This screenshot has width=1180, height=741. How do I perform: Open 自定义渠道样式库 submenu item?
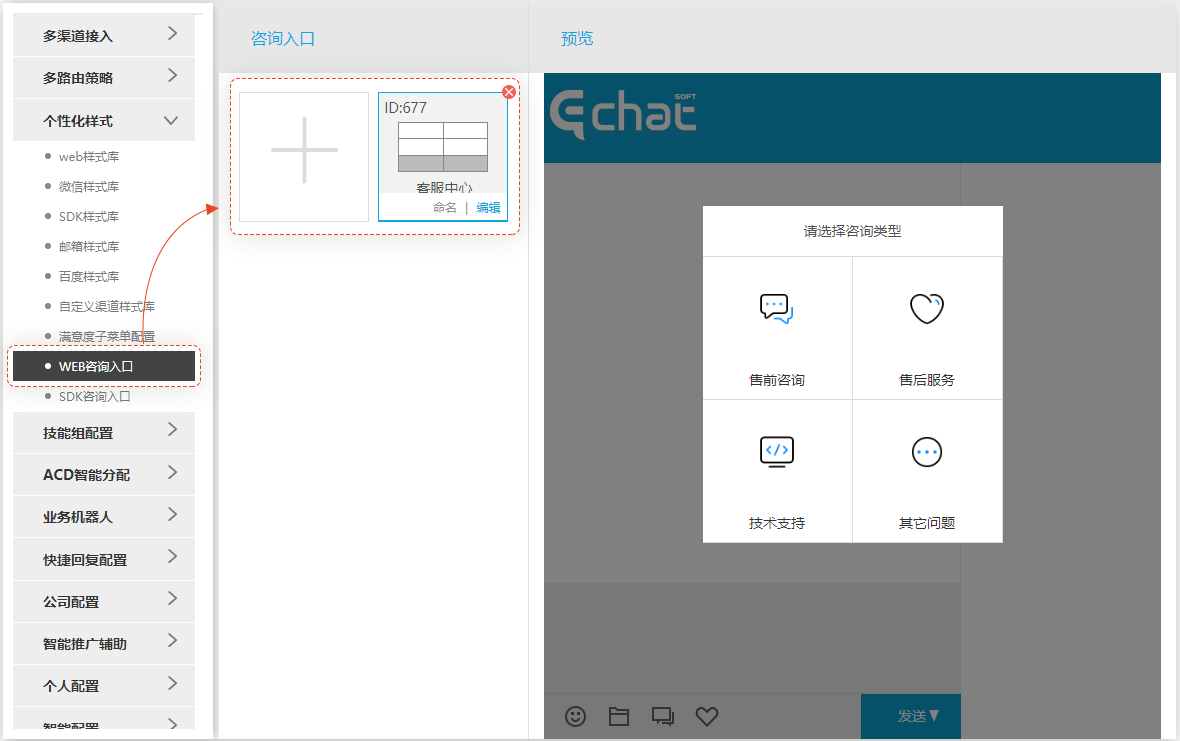(x=107, y=306)
